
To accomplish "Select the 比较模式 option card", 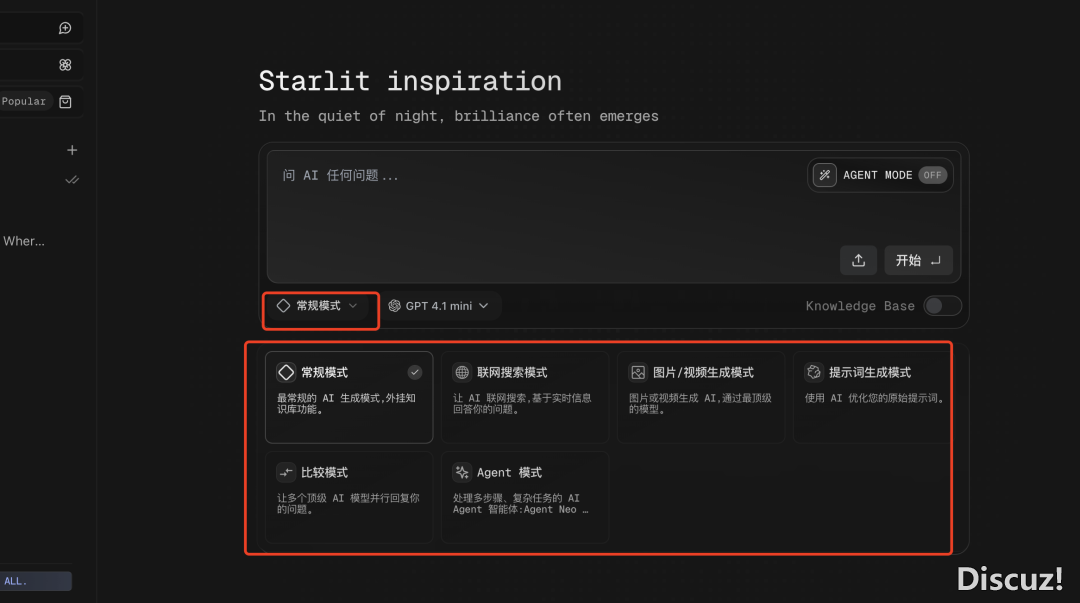I will point(349,497).
